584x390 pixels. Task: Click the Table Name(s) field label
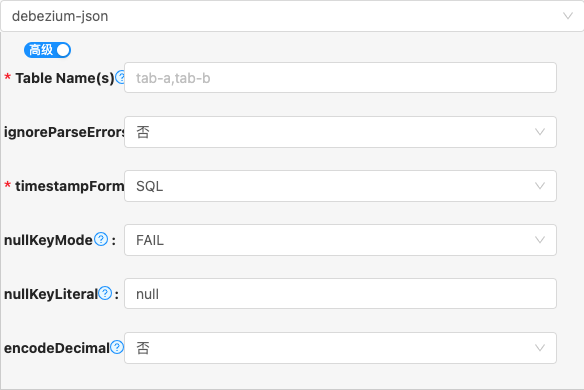tap(64, 78)
